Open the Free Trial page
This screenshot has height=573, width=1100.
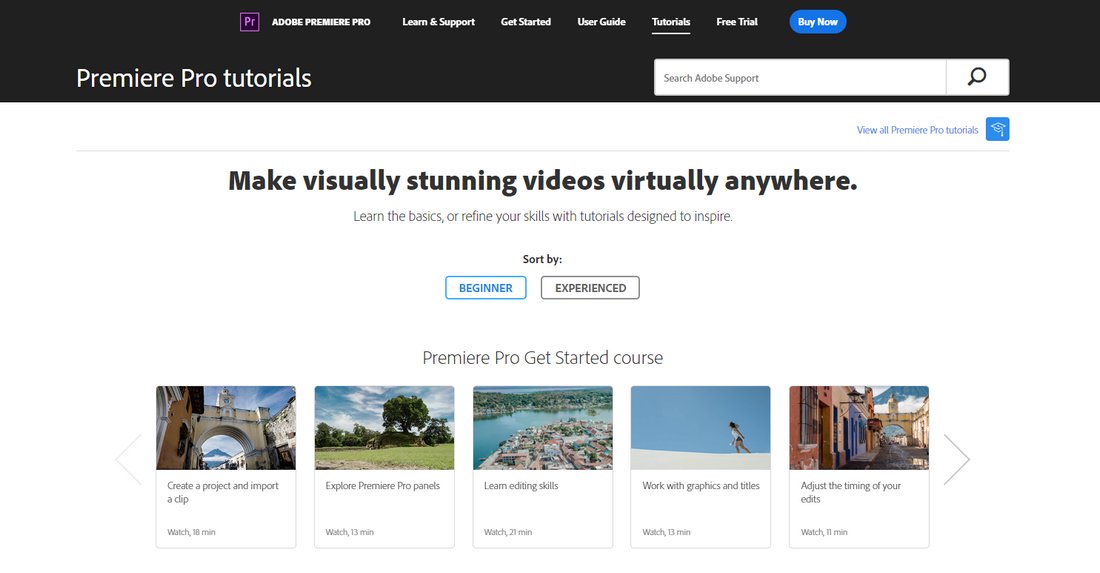(x=737, y=22)
